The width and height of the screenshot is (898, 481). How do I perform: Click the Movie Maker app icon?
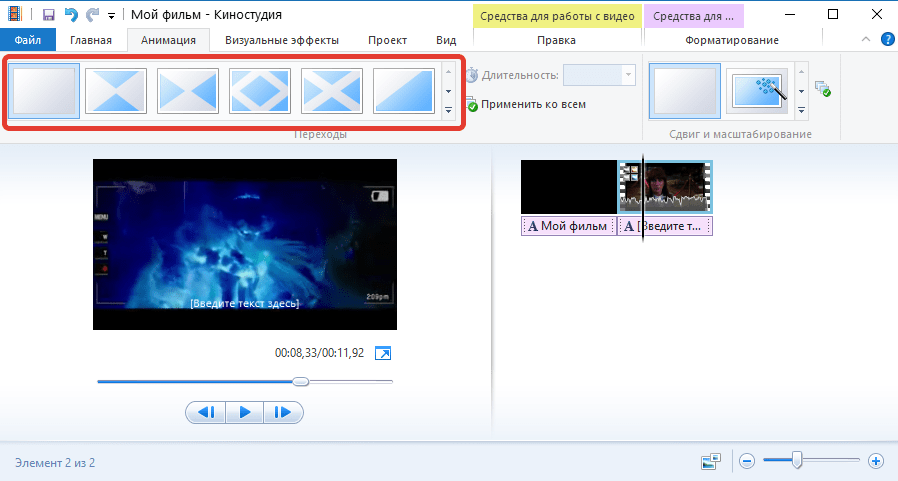tap(15, 14)
